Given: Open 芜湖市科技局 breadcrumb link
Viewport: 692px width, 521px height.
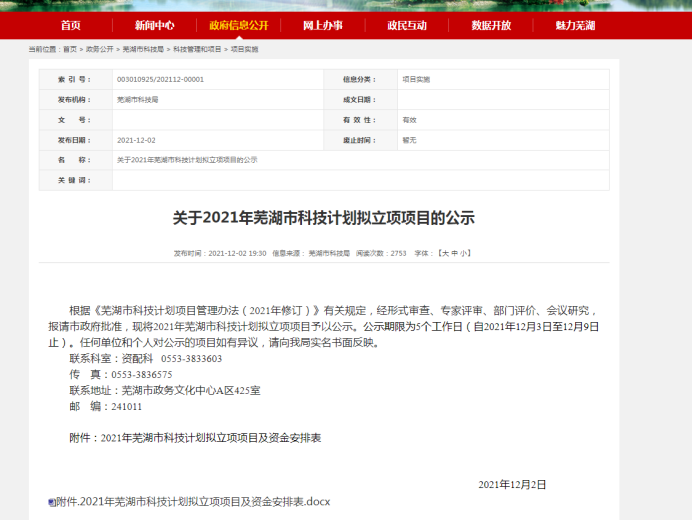Looking at the screenshot, I should (x=141, y=48).
